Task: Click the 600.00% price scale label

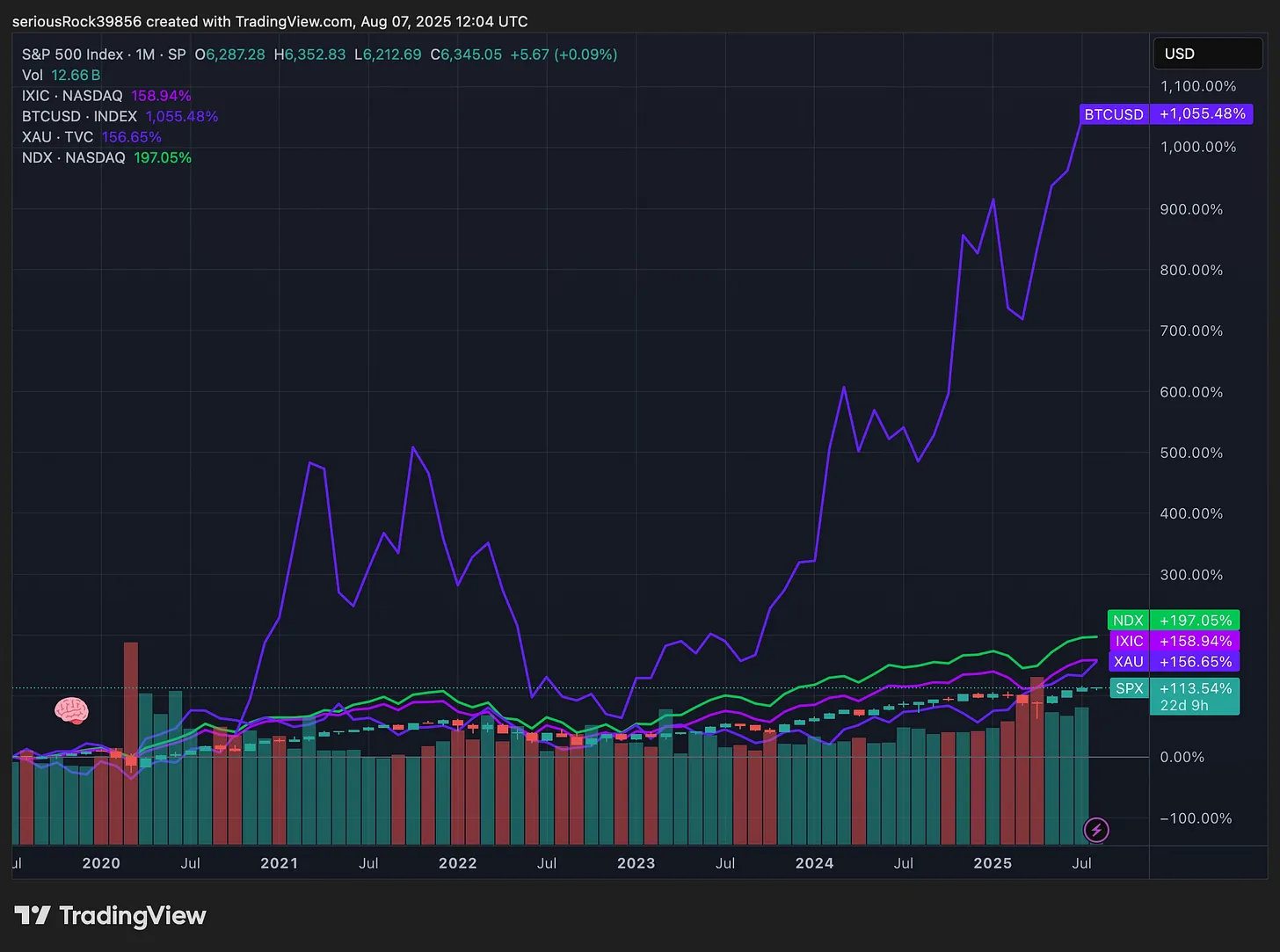Action: [x=1191, y=392]
